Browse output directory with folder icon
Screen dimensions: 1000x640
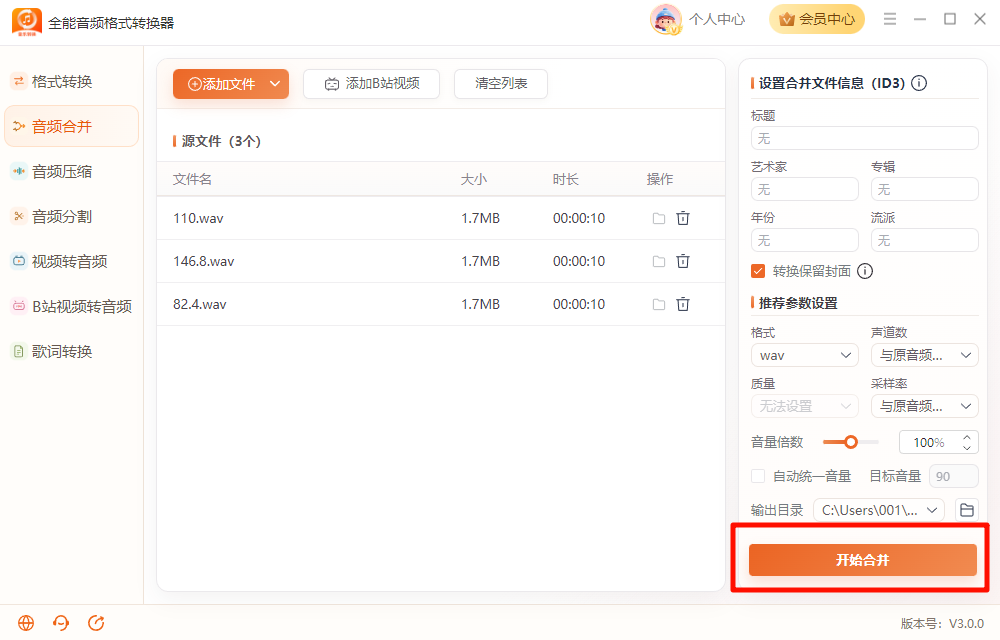tap(967, 510)
